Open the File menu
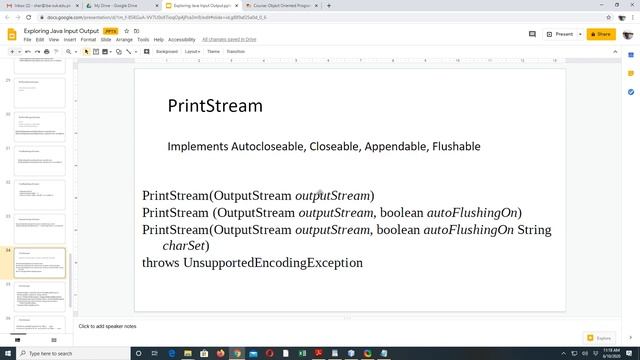This screenshot has height=360, width=640. [x=27, y=40]
